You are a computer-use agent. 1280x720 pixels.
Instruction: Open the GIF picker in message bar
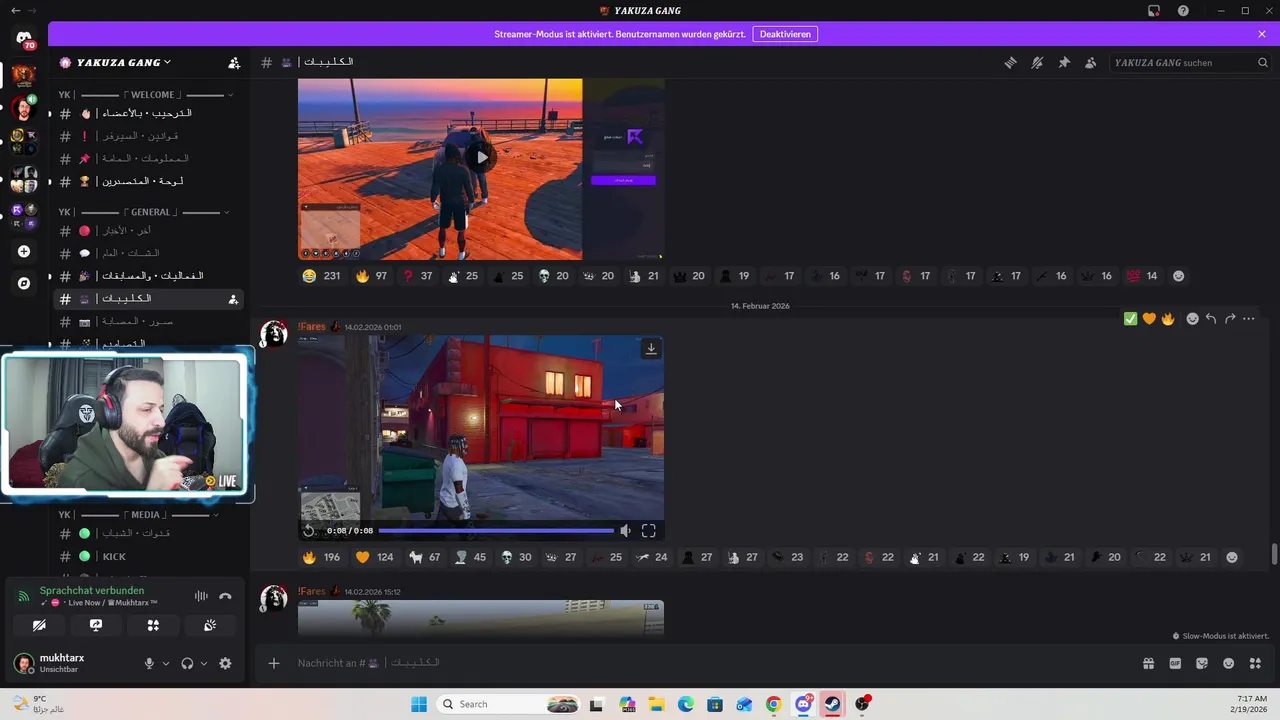tap(1175, 663)
